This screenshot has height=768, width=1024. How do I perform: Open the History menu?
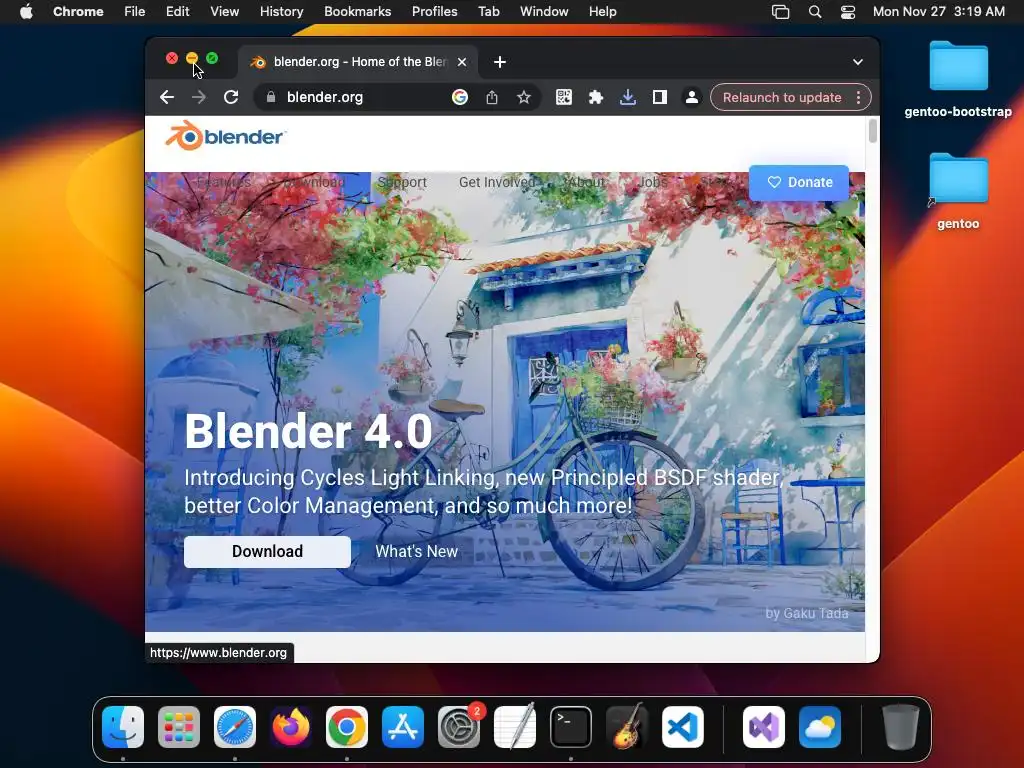click(281, 12)
